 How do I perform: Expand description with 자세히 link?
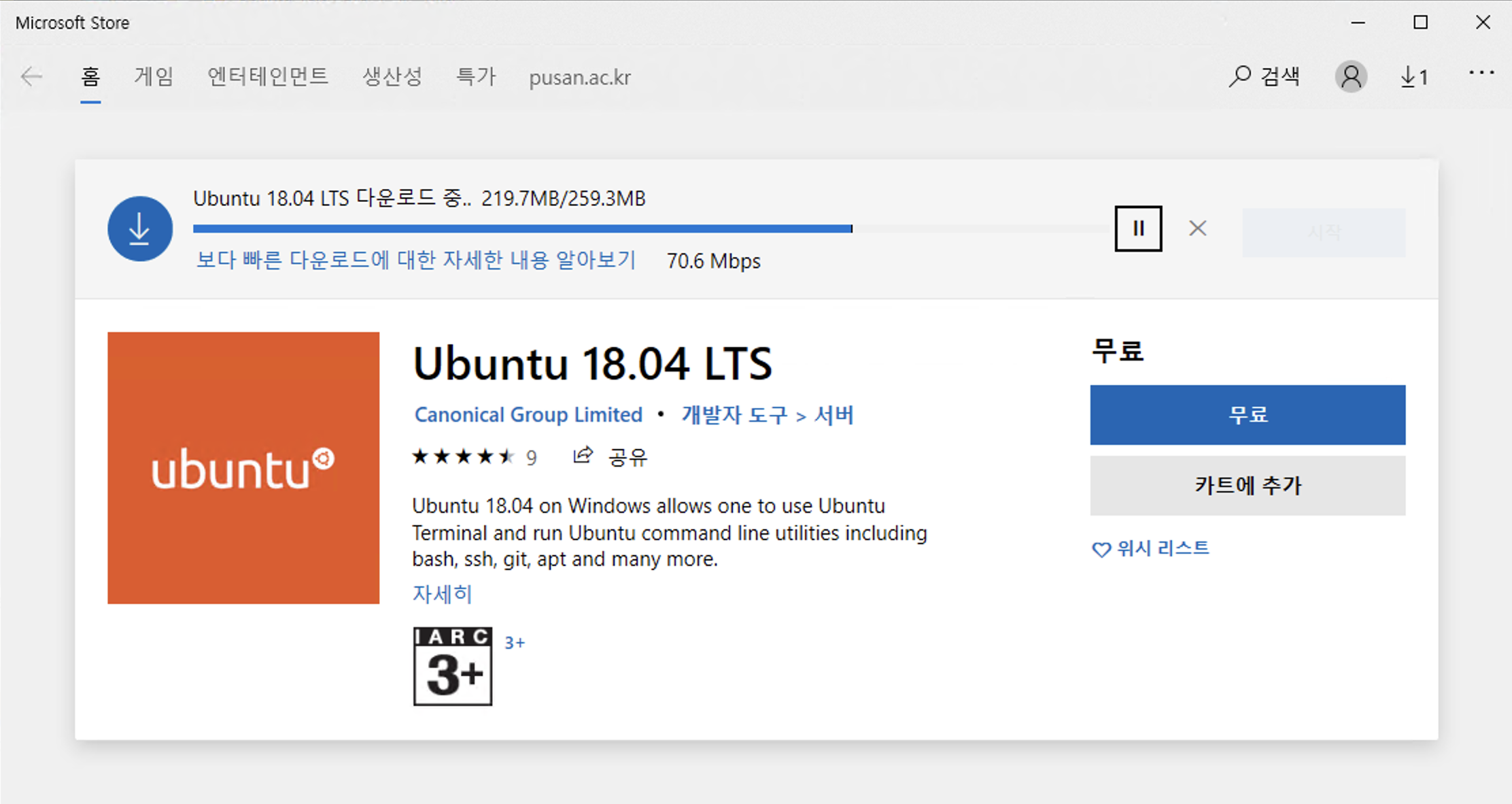click(x=442, y=594)
